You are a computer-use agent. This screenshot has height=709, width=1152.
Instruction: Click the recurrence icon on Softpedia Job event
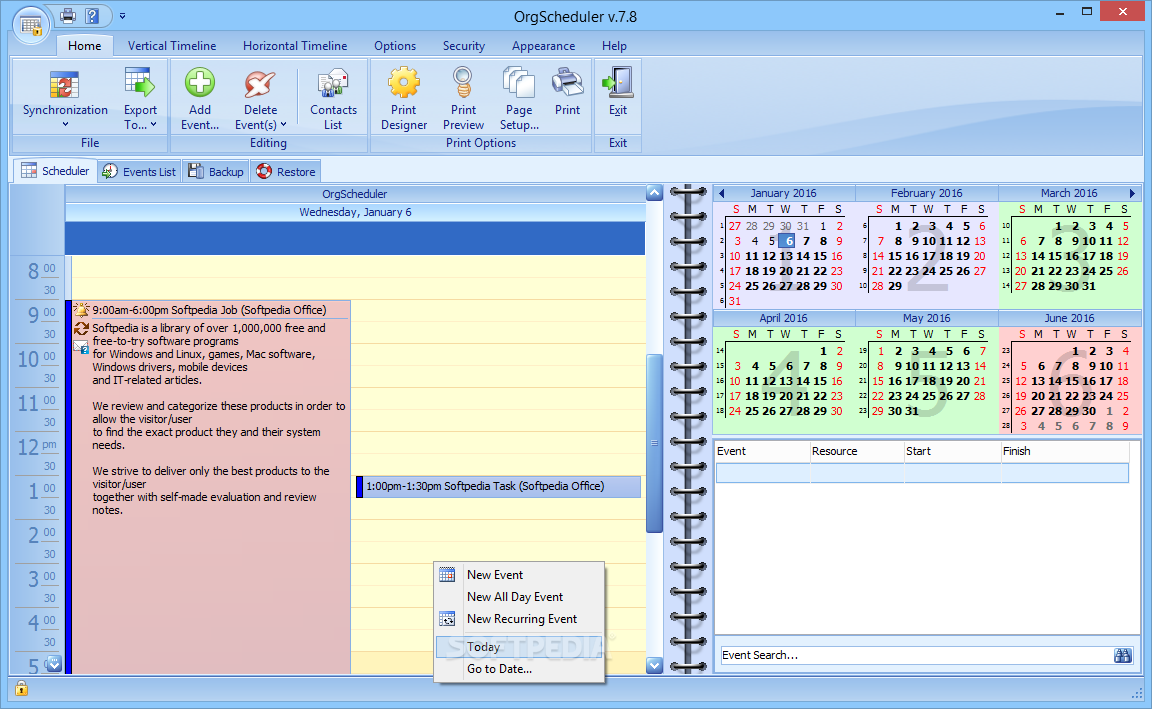(x=81, y=328)
